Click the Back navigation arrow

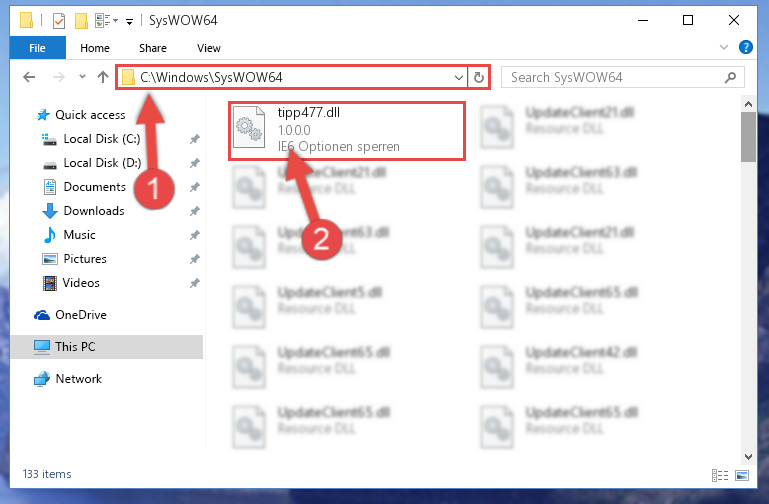coord(29,77)
